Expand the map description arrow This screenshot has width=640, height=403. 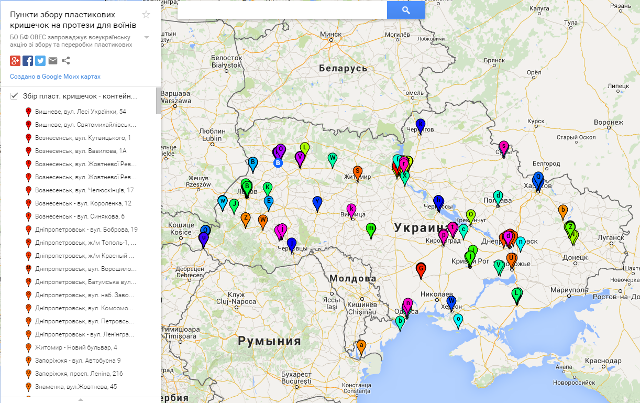(x=146, y=35)
